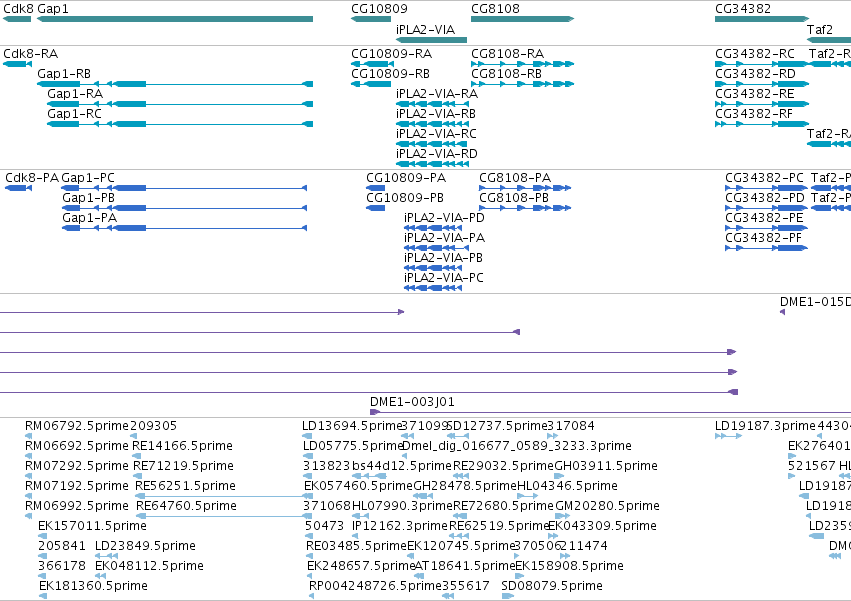851x601 pixels.
Task: Select the CG10809 gene label
Action: tap(379, 9)
